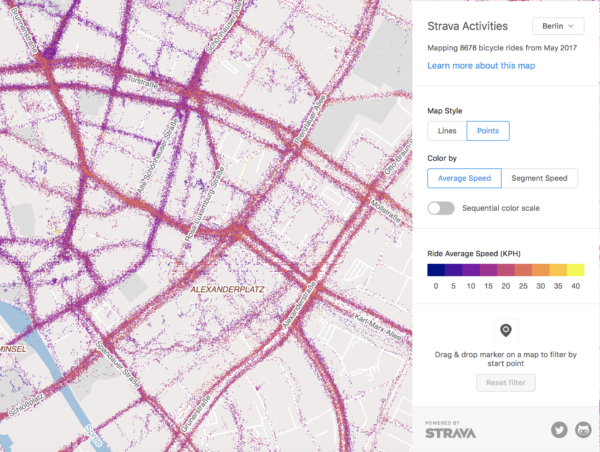Open the GitHub repository icon
Viewport: 600px width, 452px height.
(x=583, y=430)
